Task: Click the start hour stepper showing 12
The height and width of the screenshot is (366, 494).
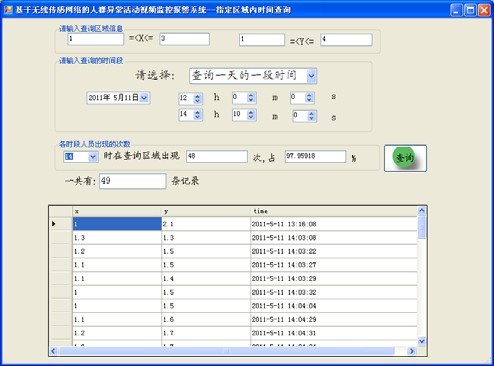Action: point(190,98)
